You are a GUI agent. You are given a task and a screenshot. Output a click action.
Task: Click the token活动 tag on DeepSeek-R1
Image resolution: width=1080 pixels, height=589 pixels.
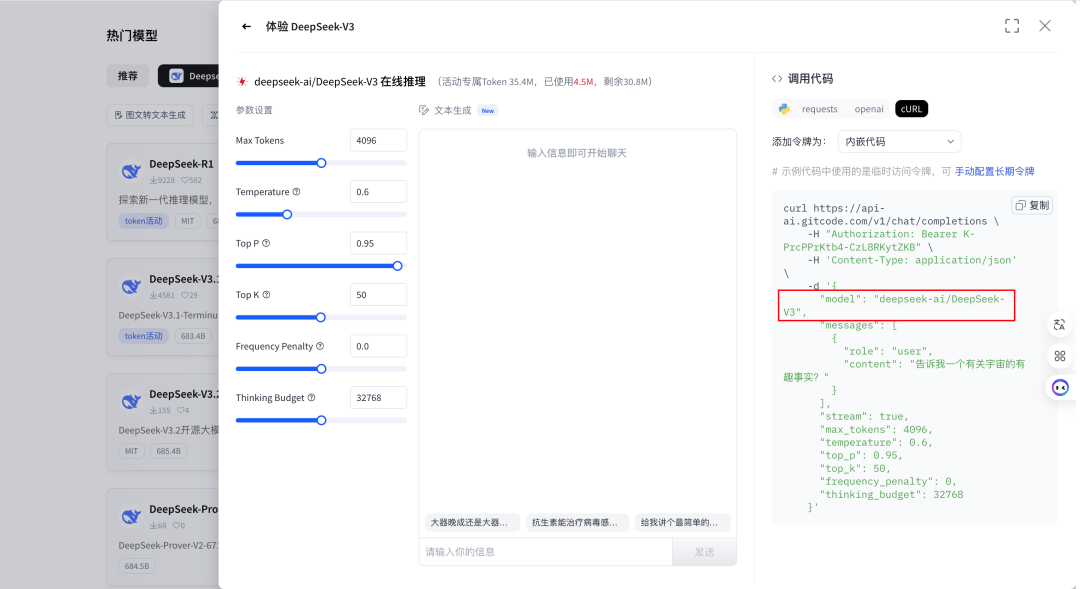tap(143, 221)
